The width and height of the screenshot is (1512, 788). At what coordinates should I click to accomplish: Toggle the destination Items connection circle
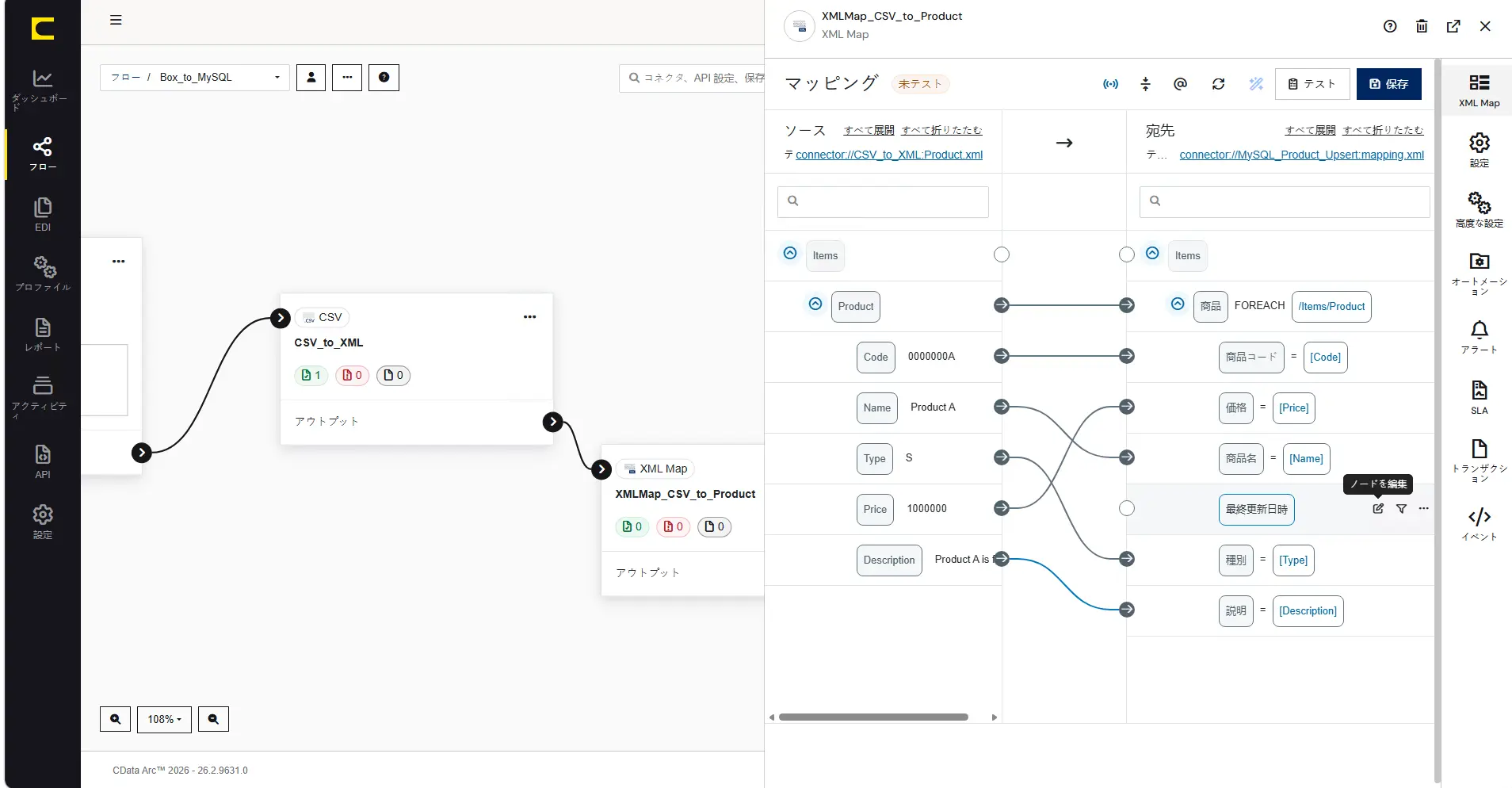[1126, 254]
